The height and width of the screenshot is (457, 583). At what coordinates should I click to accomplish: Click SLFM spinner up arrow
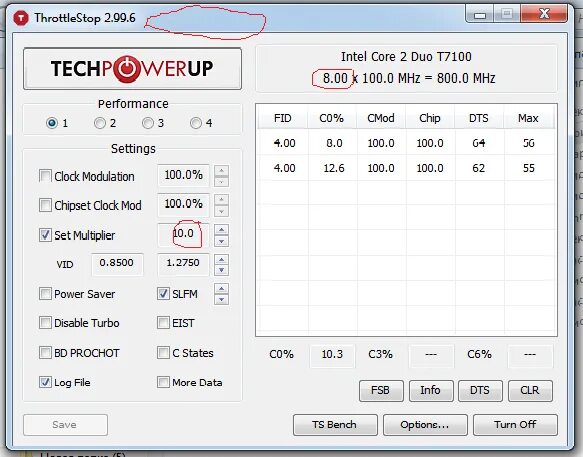point(222,289)
